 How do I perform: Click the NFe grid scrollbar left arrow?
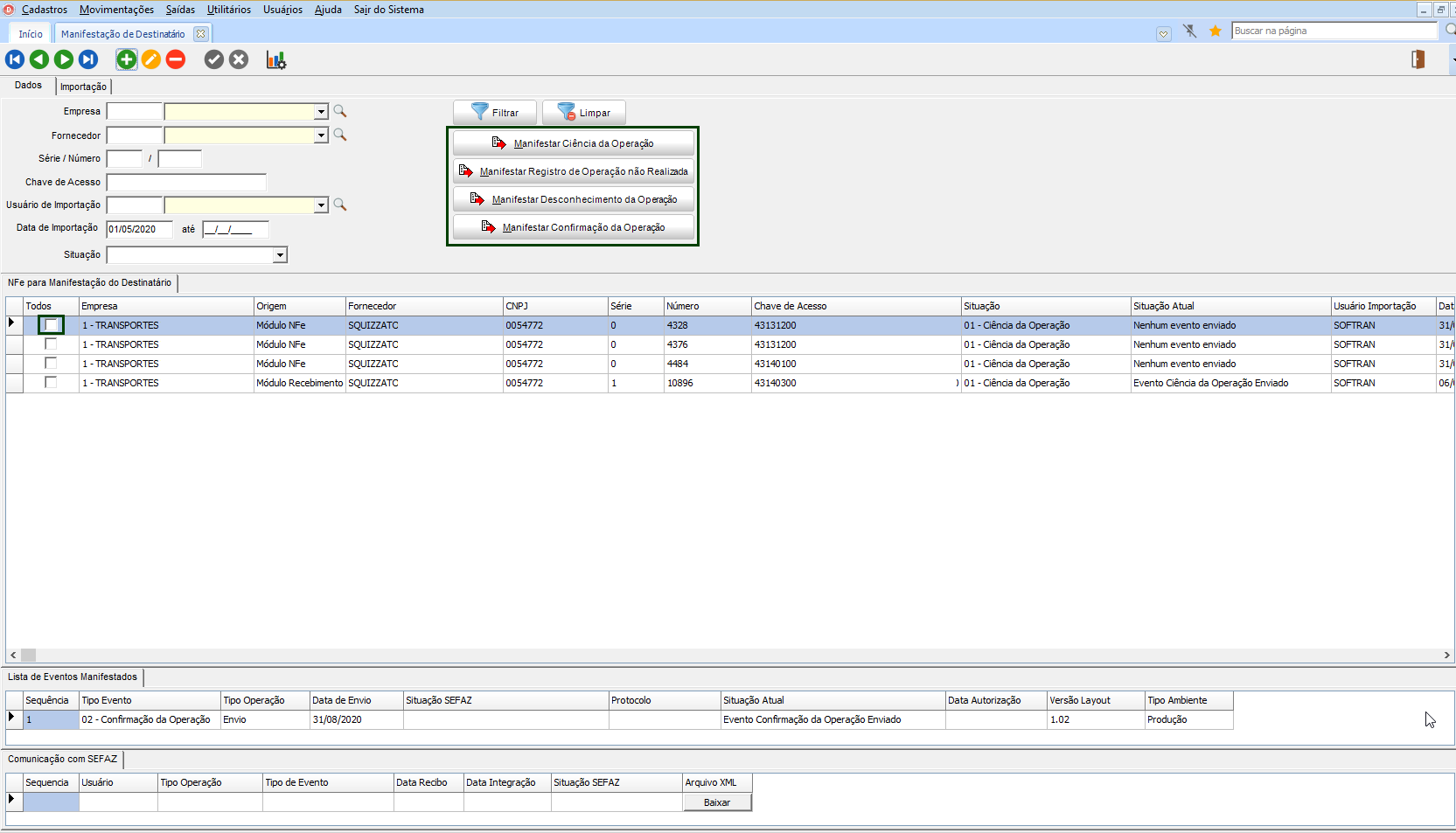pyautogui.click(x=13, y=655)
